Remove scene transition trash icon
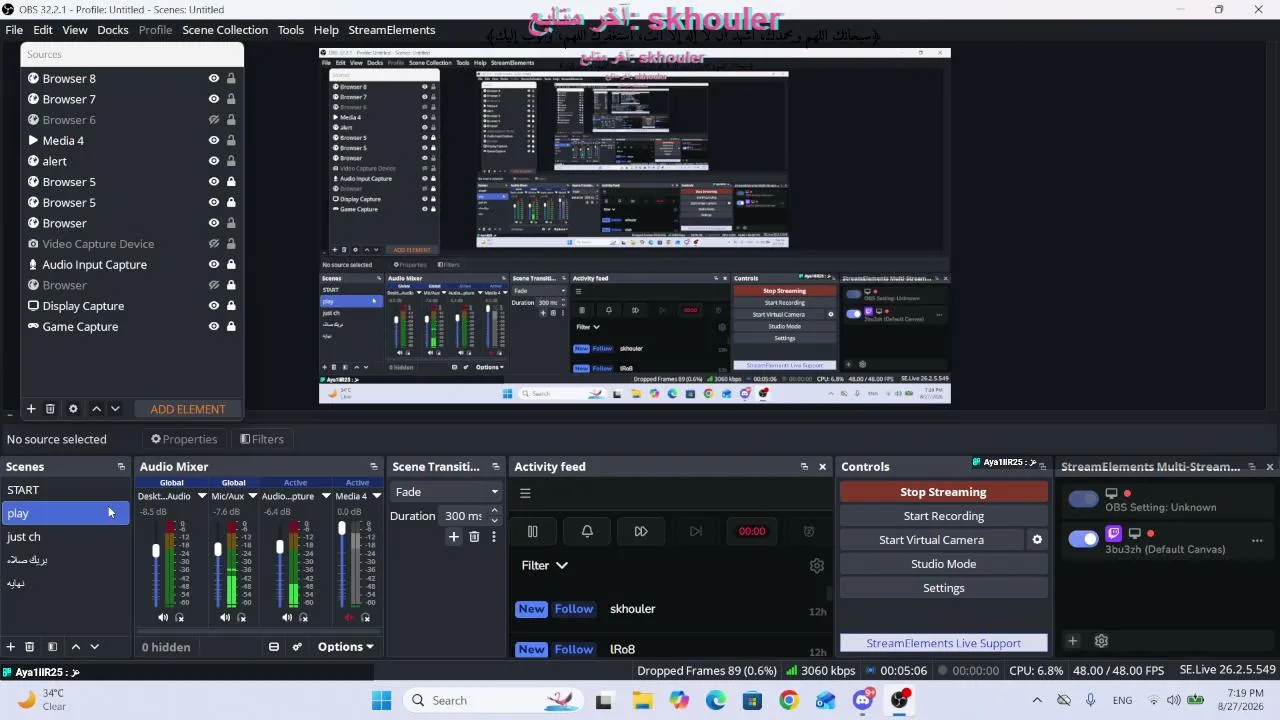The height and width of the screenshot is (720, 1280). tap(474, 537)
